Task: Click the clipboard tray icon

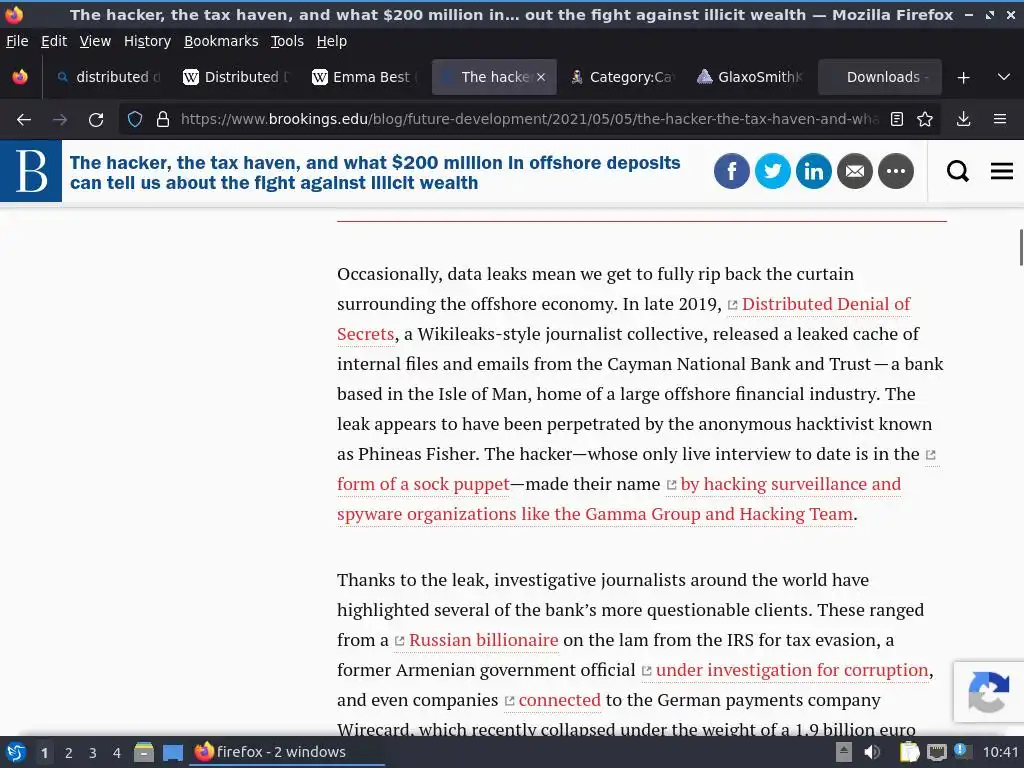Action: (909, 752)
